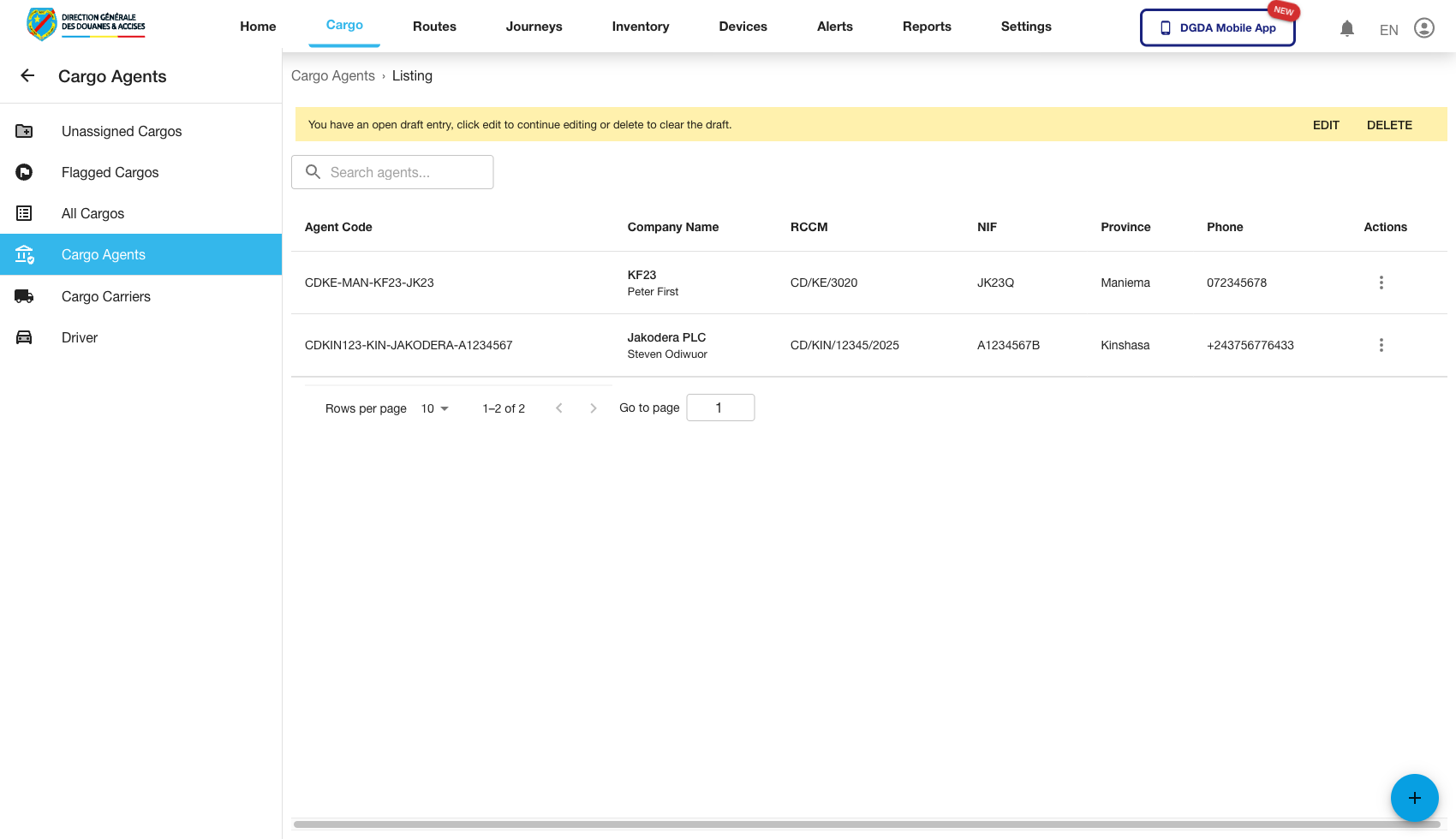Image resolution: width=1456 pixels, height=839 pixels.
Task: Click the Unassigned Cargos folder icon
Action: pos(24,131)
